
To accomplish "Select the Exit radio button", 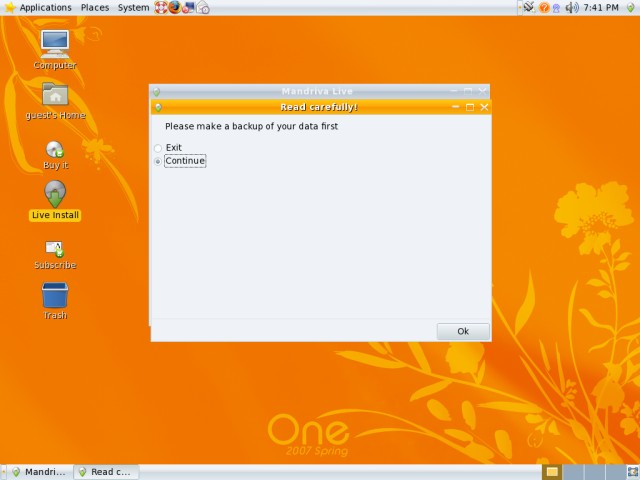I will pos(158,148).
